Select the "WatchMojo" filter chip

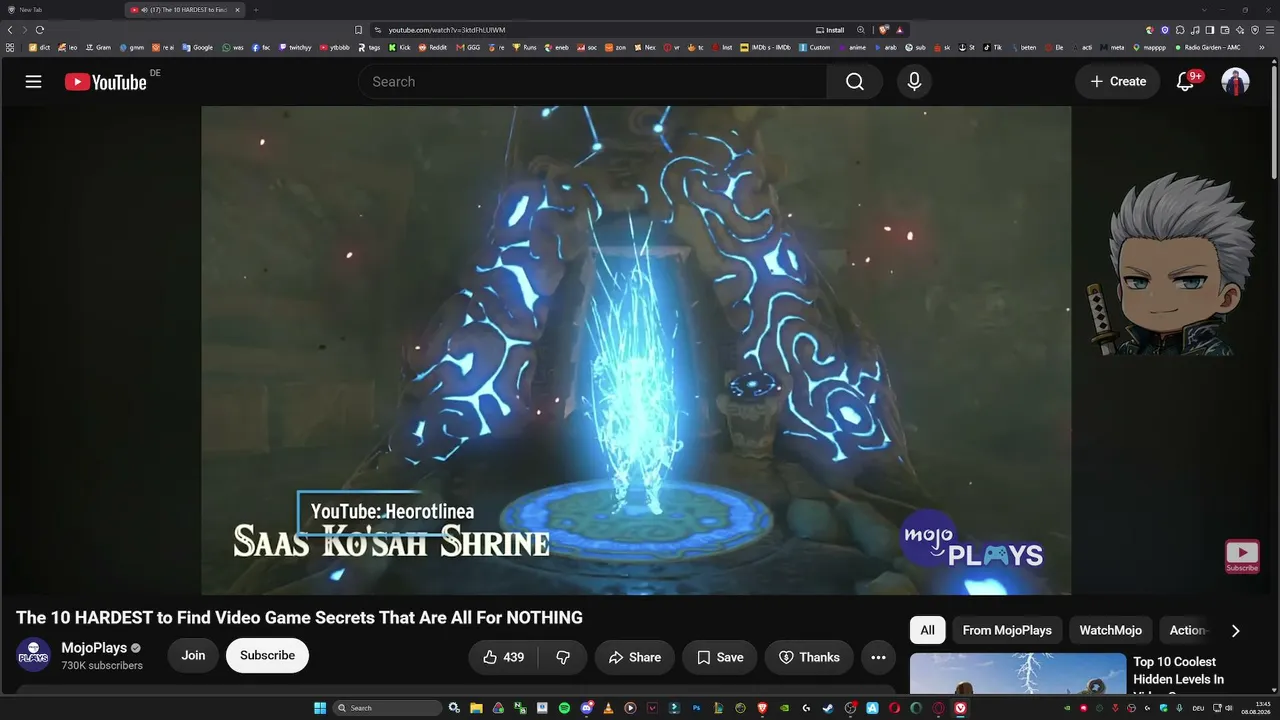pyautogui.click(x=1110, y=630)
